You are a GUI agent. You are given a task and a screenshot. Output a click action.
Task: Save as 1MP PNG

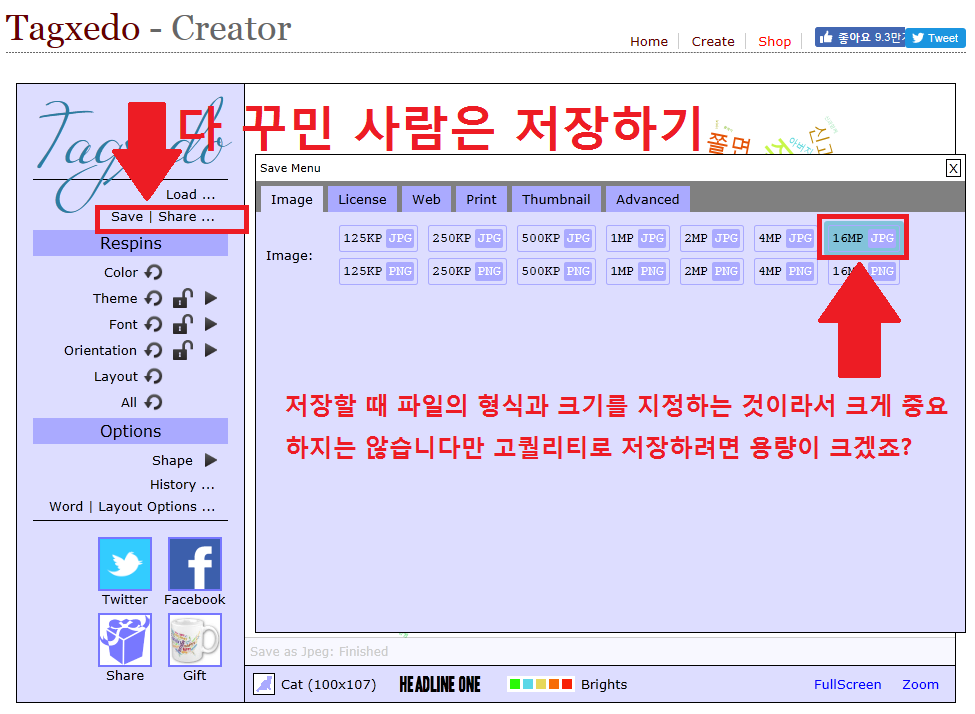pyautogui.click(x=637, y=271)
